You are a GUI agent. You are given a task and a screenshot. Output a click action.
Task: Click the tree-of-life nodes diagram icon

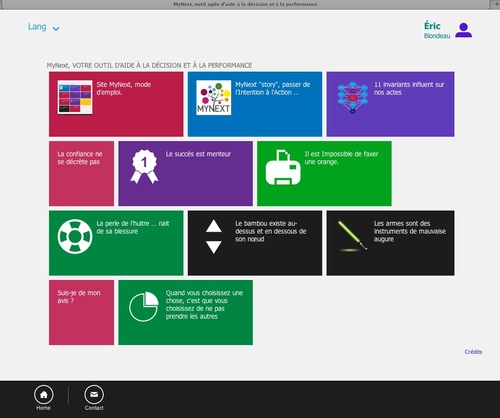pyautogui.click(x=353, y=98)
